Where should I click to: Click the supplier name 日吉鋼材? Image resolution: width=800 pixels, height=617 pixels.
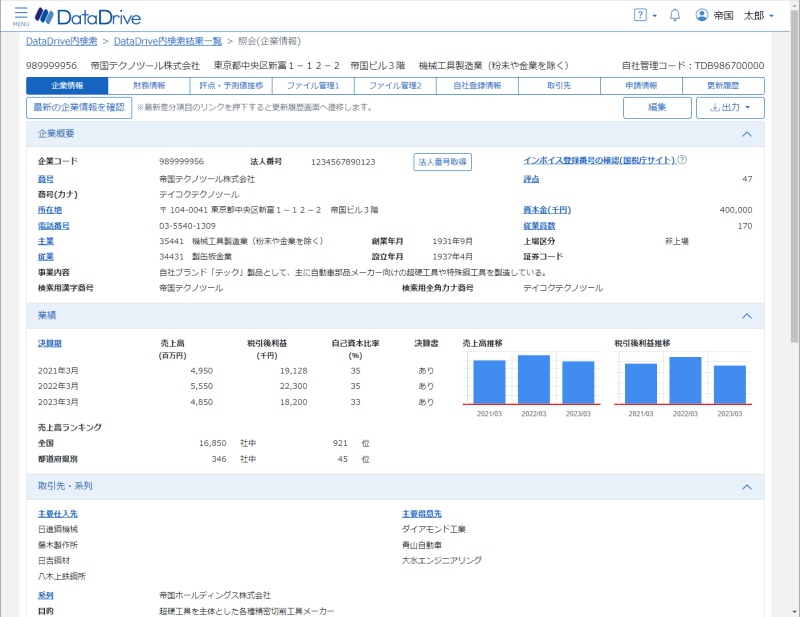tap(54, 560)
